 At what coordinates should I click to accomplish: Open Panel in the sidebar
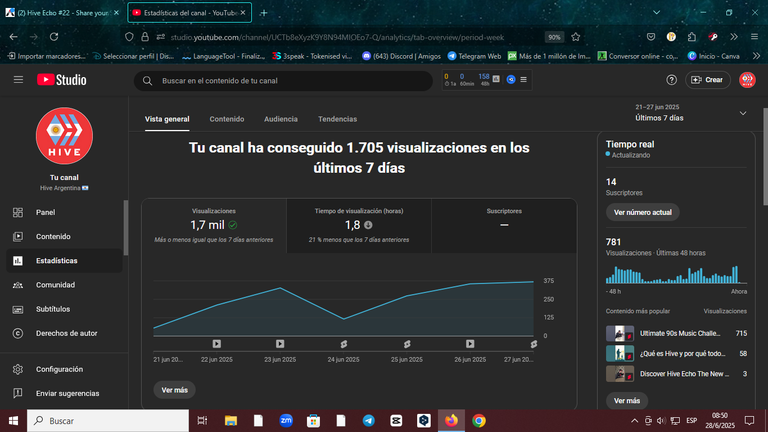coord(64,212)
